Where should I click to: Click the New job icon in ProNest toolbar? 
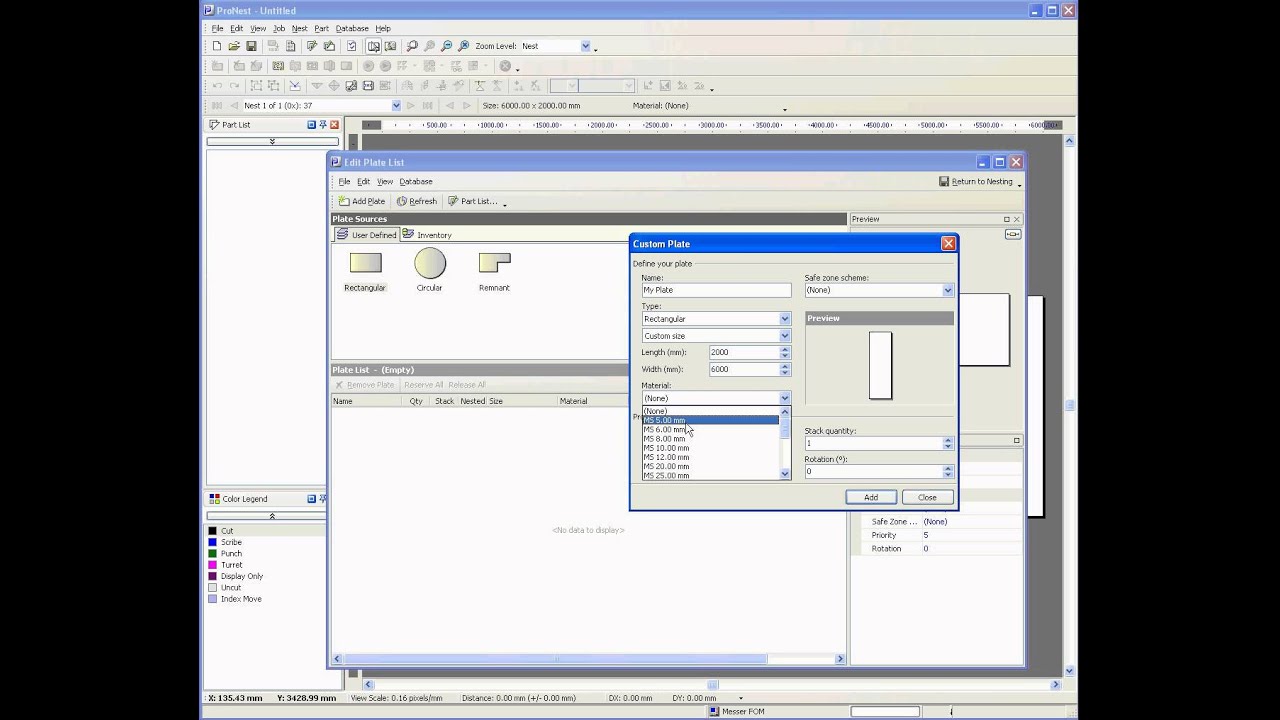[216, 46]
